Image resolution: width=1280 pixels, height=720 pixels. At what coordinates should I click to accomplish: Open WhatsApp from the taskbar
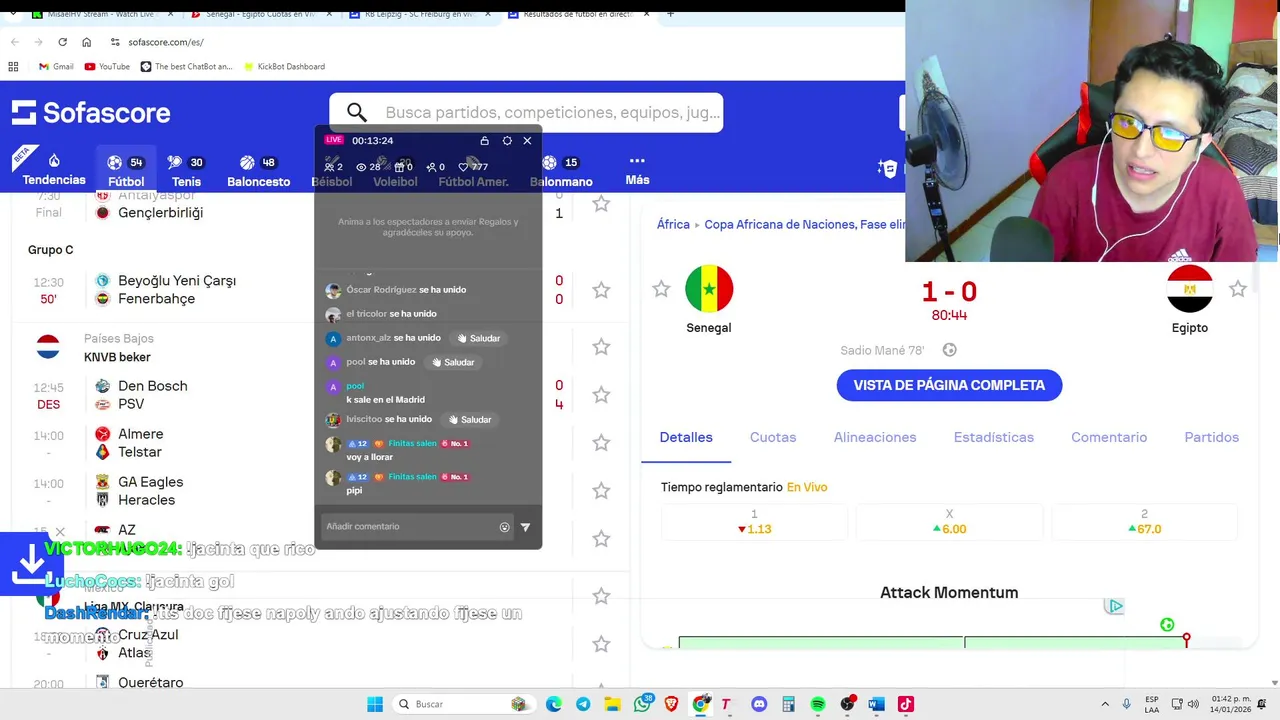pos(643,704)
